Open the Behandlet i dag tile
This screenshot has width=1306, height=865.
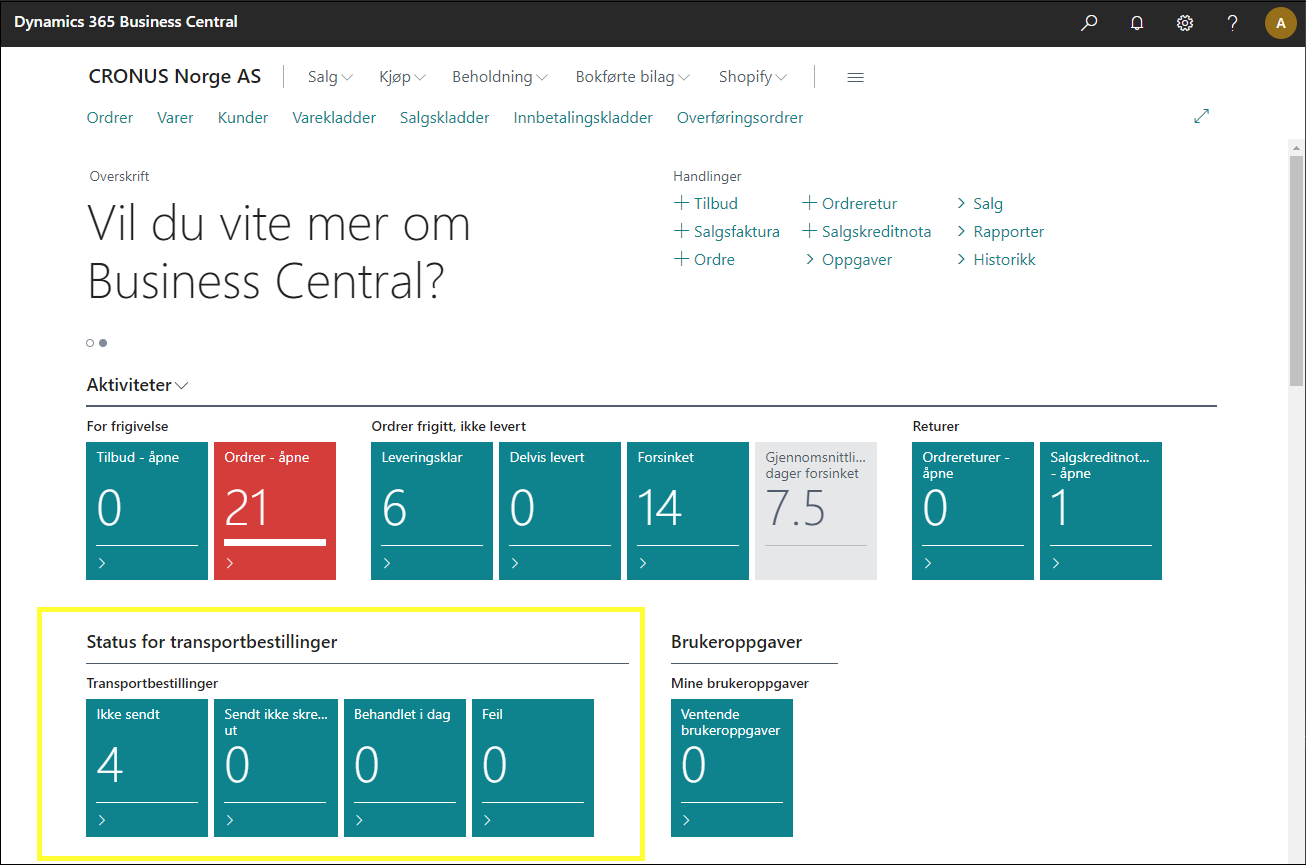(405, 768)
